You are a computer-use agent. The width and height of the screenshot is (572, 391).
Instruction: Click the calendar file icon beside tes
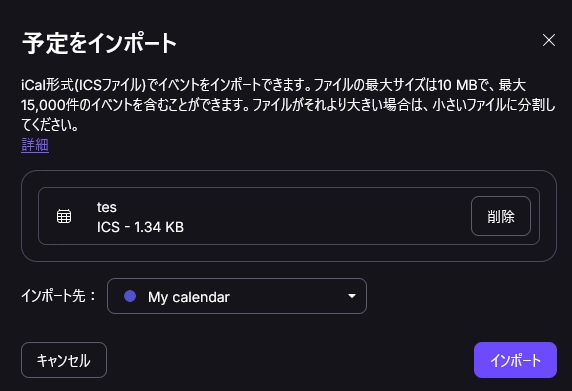tap(64, 216)
